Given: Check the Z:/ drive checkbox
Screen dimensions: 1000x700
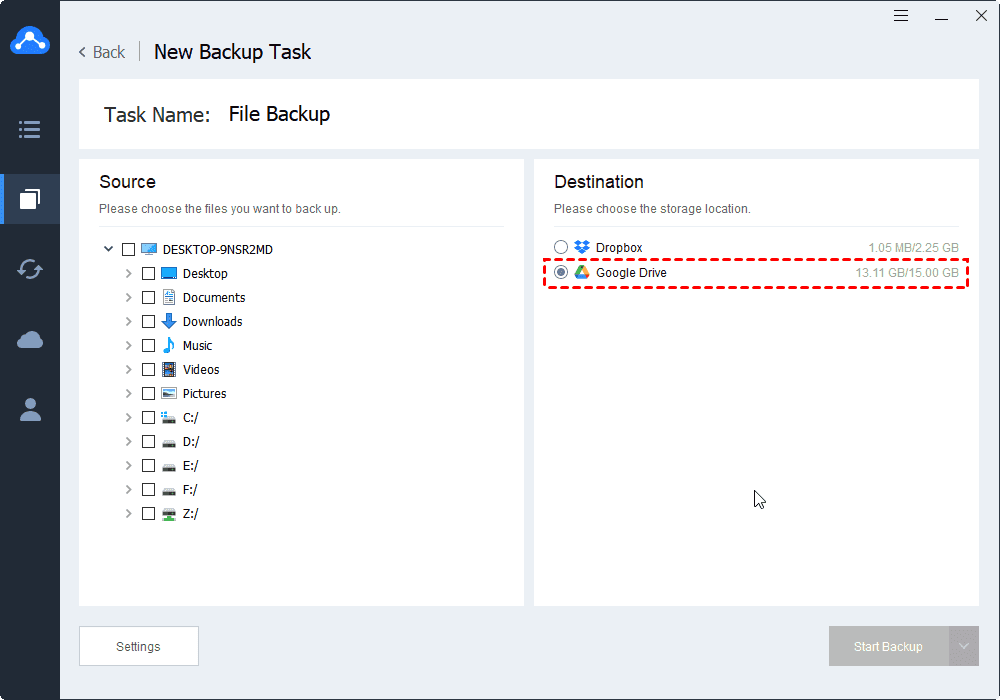Looking at the screenshot, I should 149,514.
